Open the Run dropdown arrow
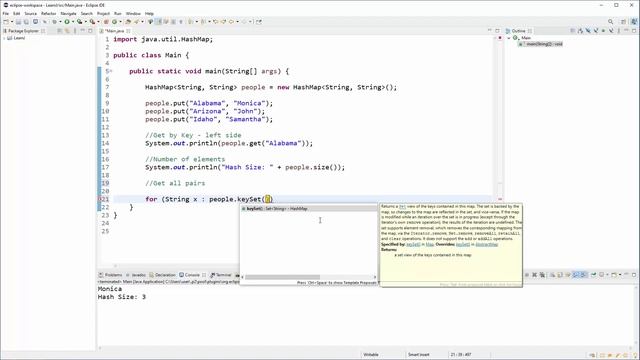 click(72, 22)
